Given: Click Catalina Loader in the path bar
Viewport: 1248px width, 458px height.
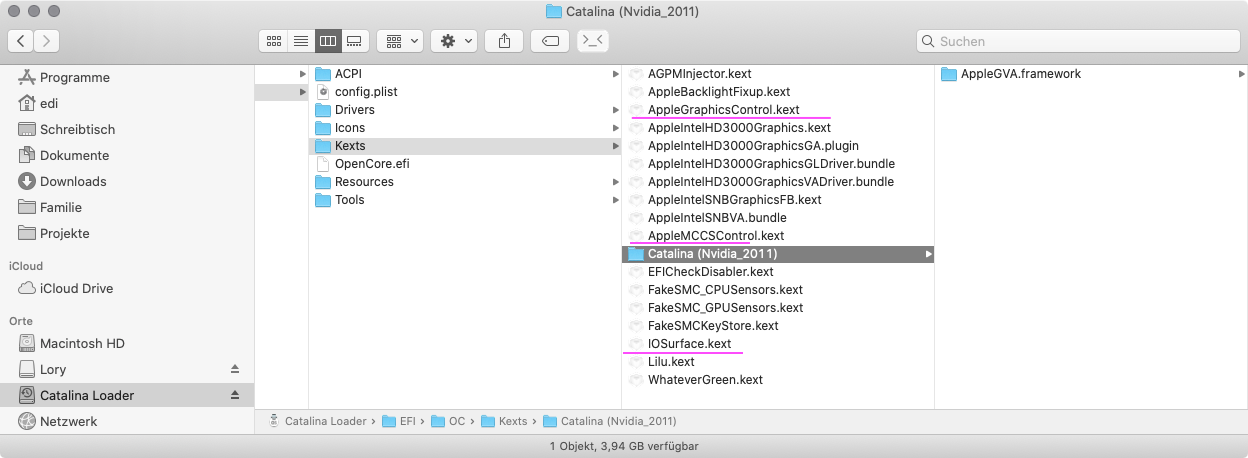Looking at the screenshot, I should (x=319, y=421).
